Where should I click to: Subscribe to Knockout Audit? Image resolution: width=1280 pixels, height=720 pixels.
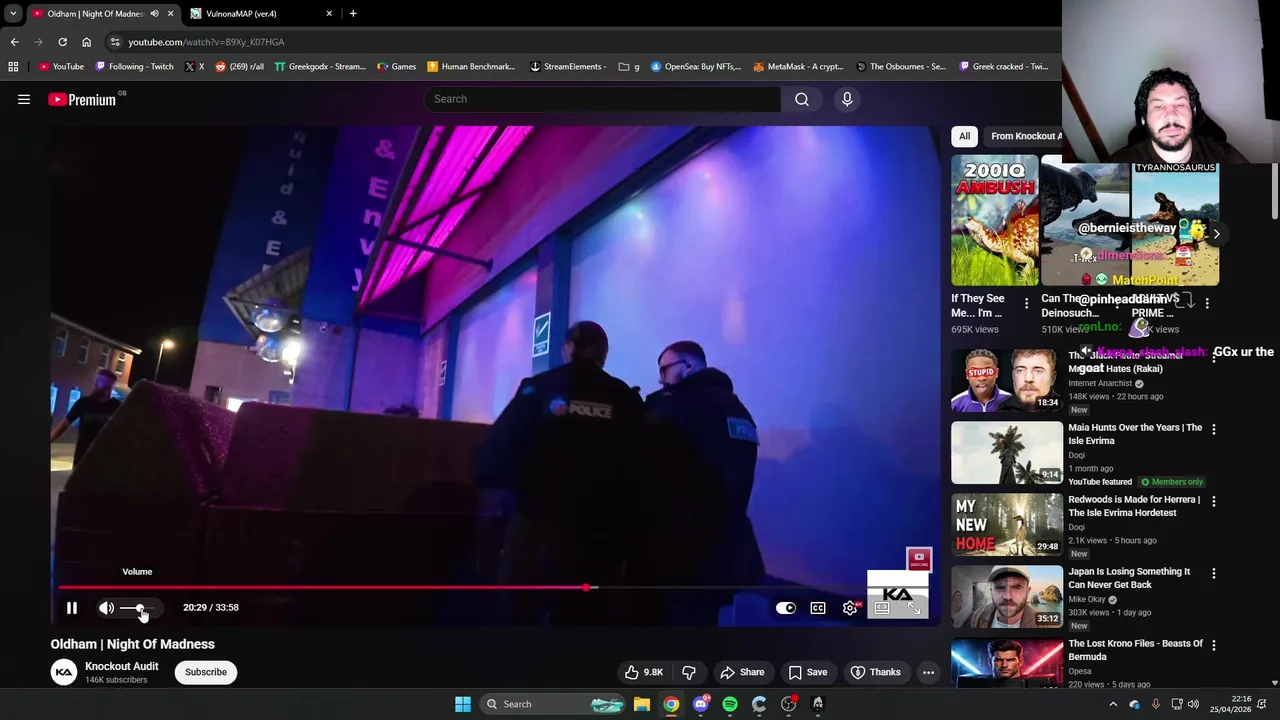coord(205,672)
